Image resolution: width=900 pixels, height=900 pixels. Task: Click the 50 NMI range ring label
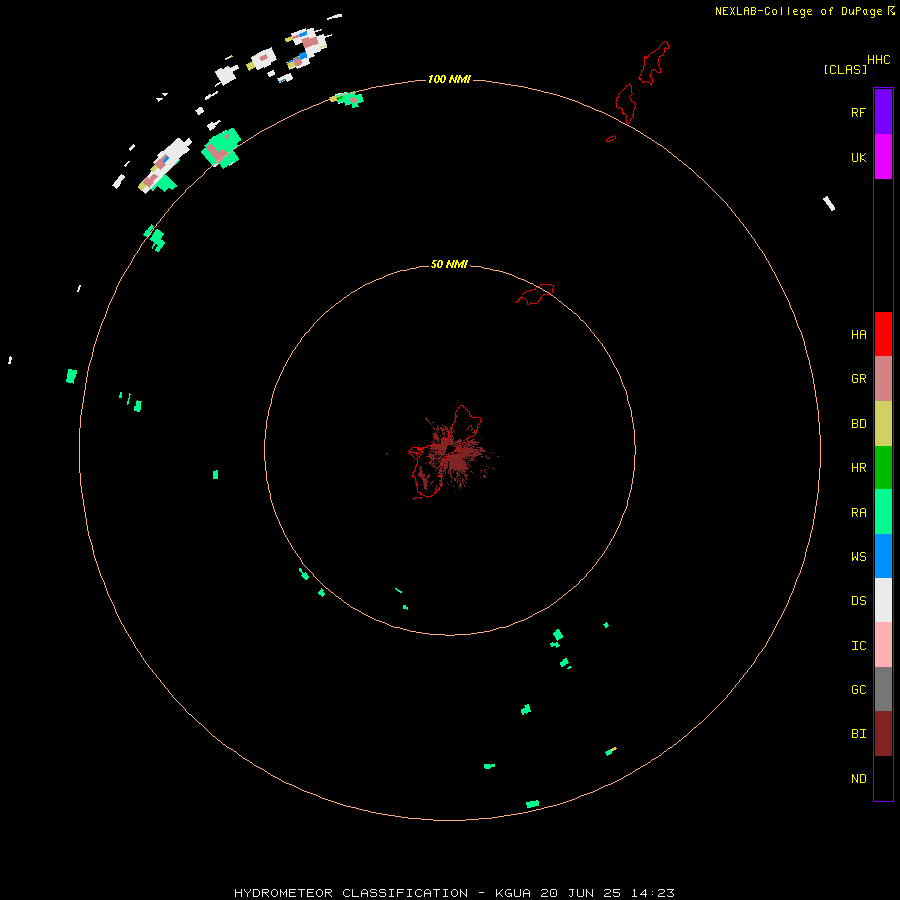[449, 264]
